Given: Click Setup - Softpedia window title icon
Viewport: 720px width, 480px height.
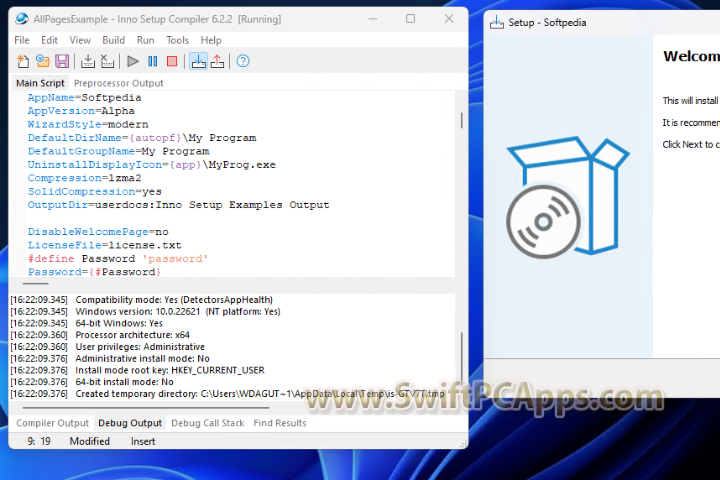Looking at the screenshot, I should [497, 22].
